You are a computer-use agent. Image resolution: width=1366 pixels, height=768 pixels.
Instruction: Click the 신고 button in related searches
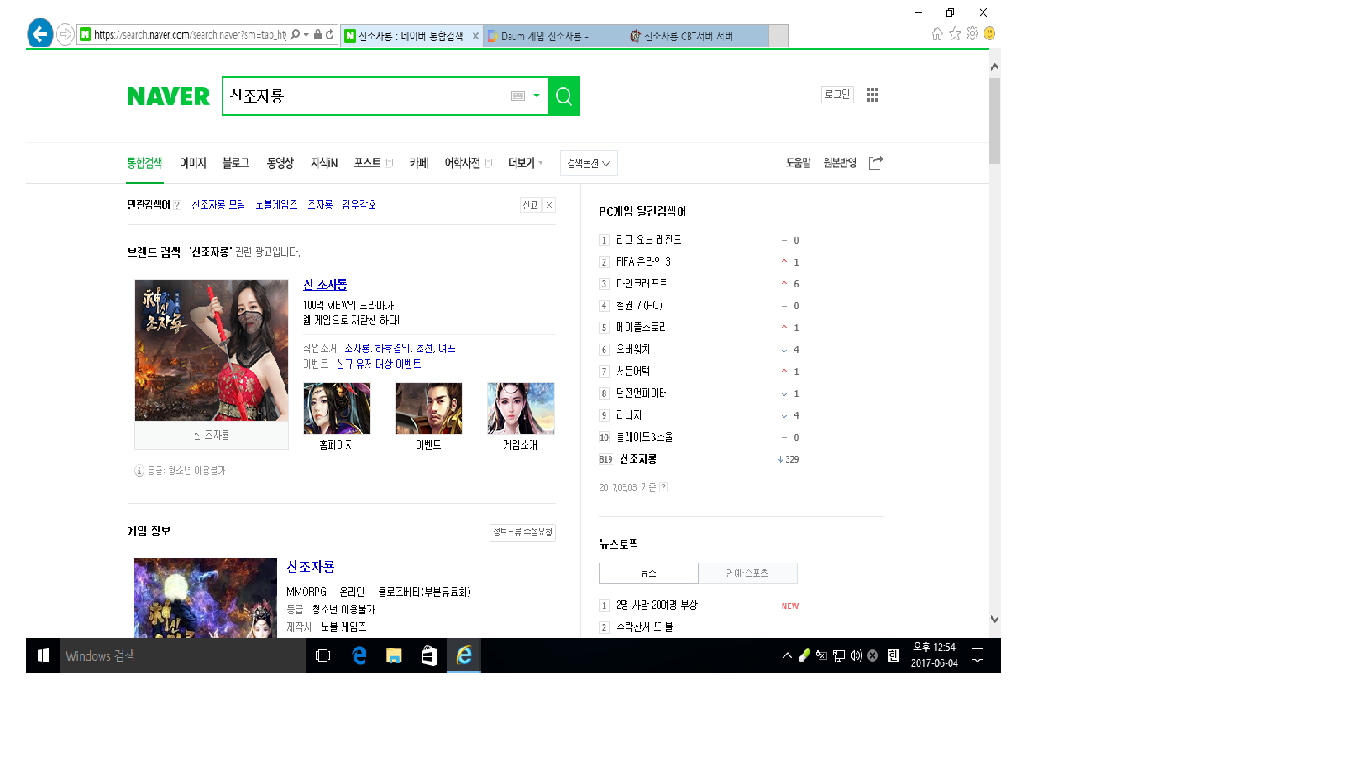click(530, 205)
